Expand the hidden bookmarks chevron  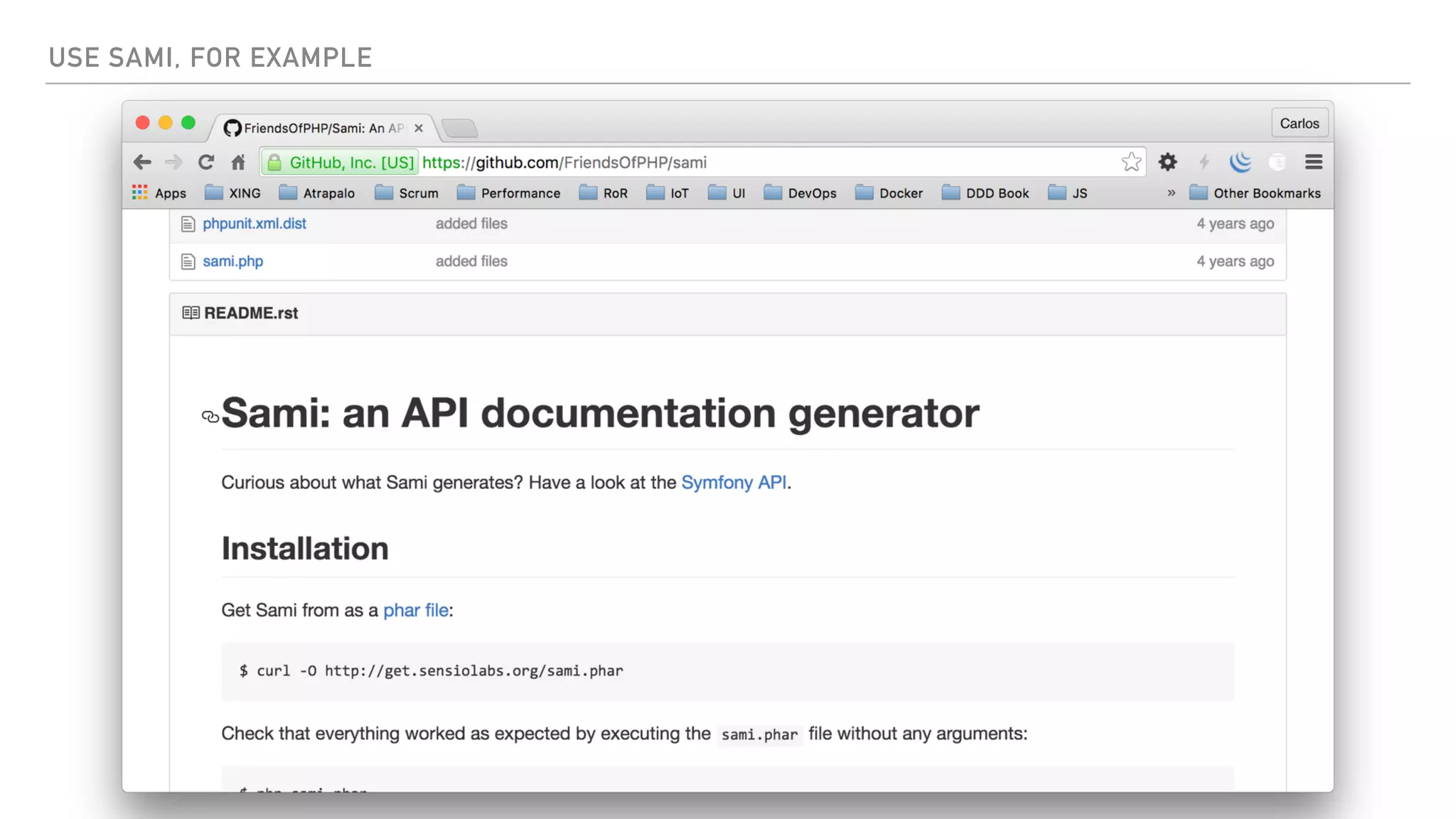click(1171, 193)
